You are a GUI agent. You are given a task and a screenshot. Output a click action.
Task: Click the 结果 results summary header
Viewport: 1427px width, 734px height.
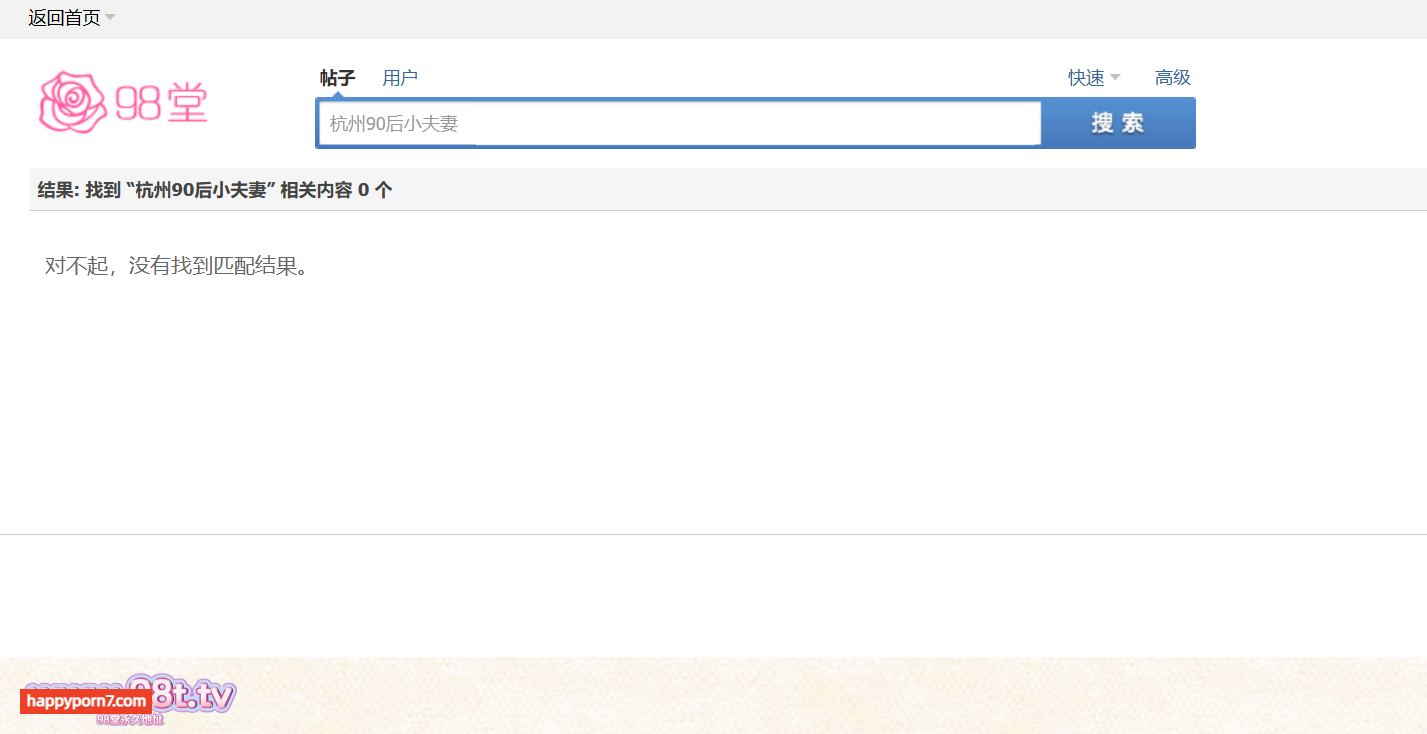[58, 190]
